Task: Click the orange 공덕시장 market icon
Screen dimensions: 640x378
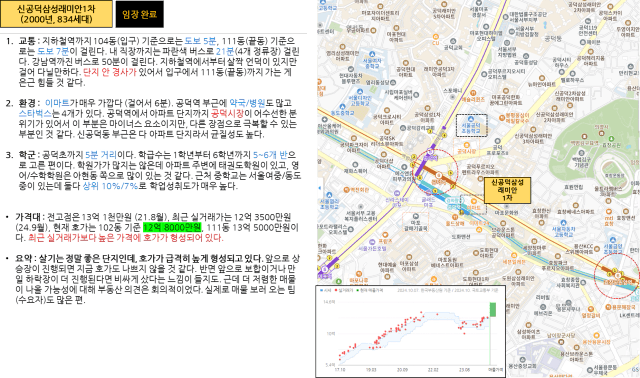Action: click(467, 145)
